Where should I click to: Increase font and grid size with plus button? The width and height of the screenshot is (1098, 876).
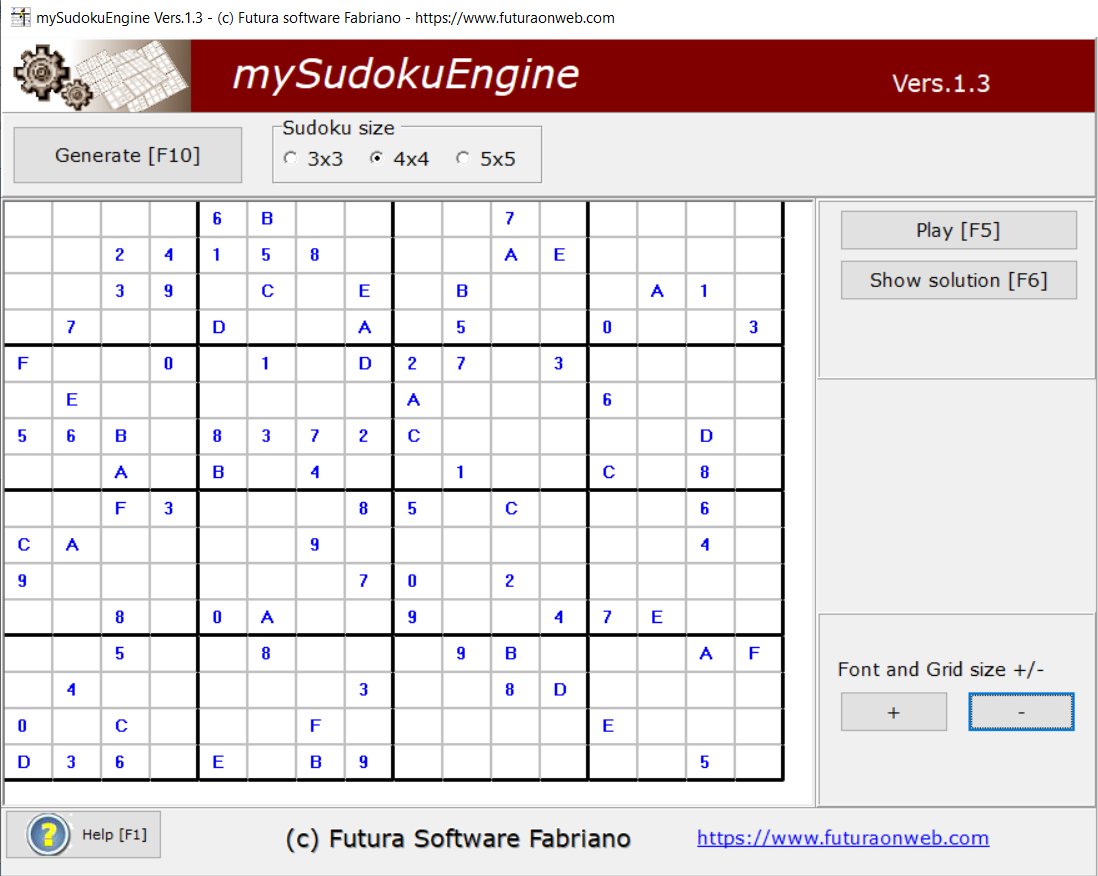[893, 711]
